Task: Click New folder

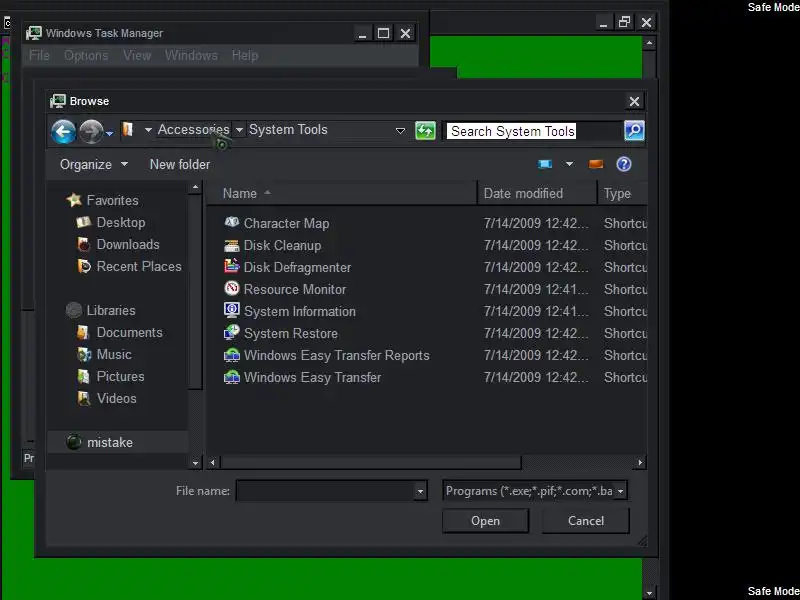Action: [x=180, y=164]
